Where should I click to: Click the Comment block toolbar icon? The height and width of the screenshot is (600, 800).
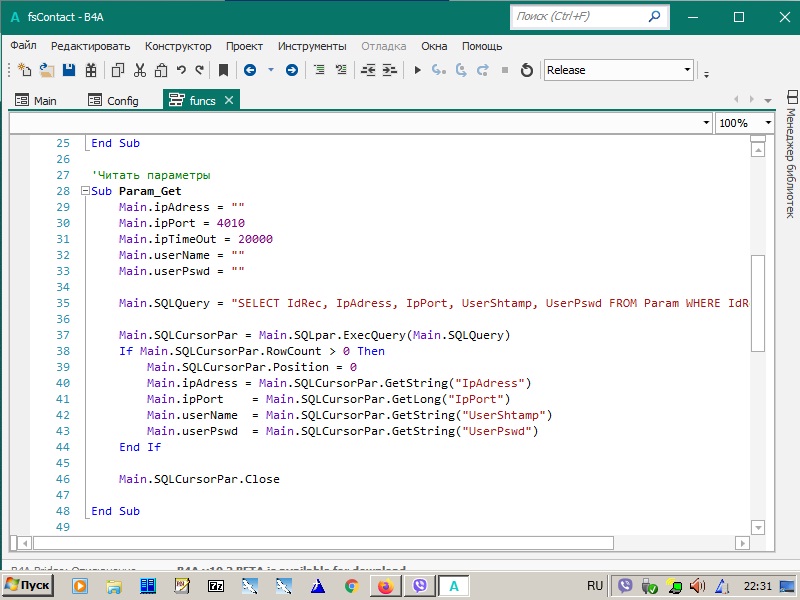pyautogui.click(x=319, y=70)
